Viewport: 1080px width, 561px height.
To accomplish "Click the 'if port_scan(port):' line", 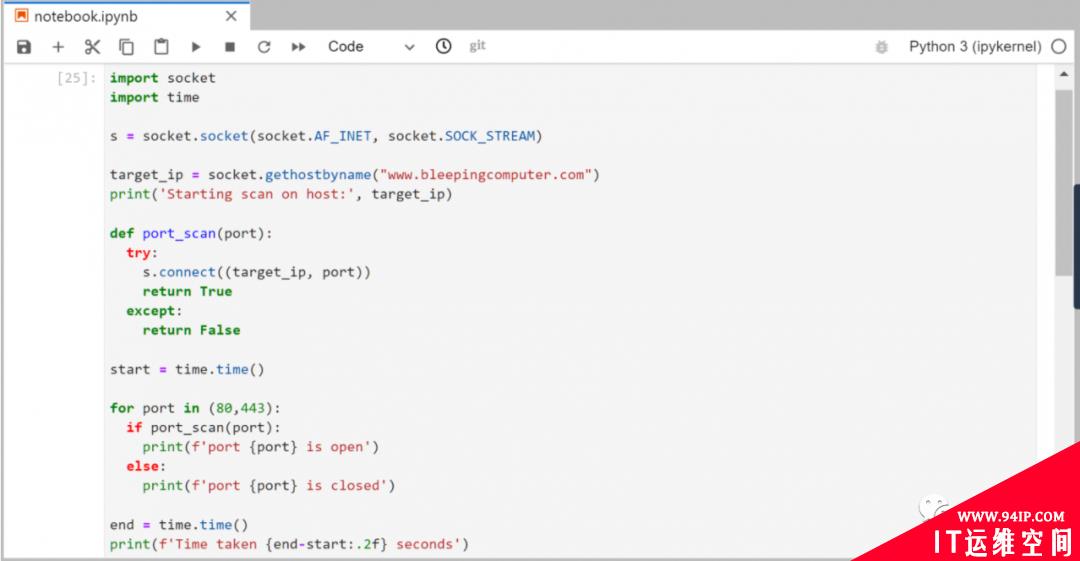I will (203, 427).
